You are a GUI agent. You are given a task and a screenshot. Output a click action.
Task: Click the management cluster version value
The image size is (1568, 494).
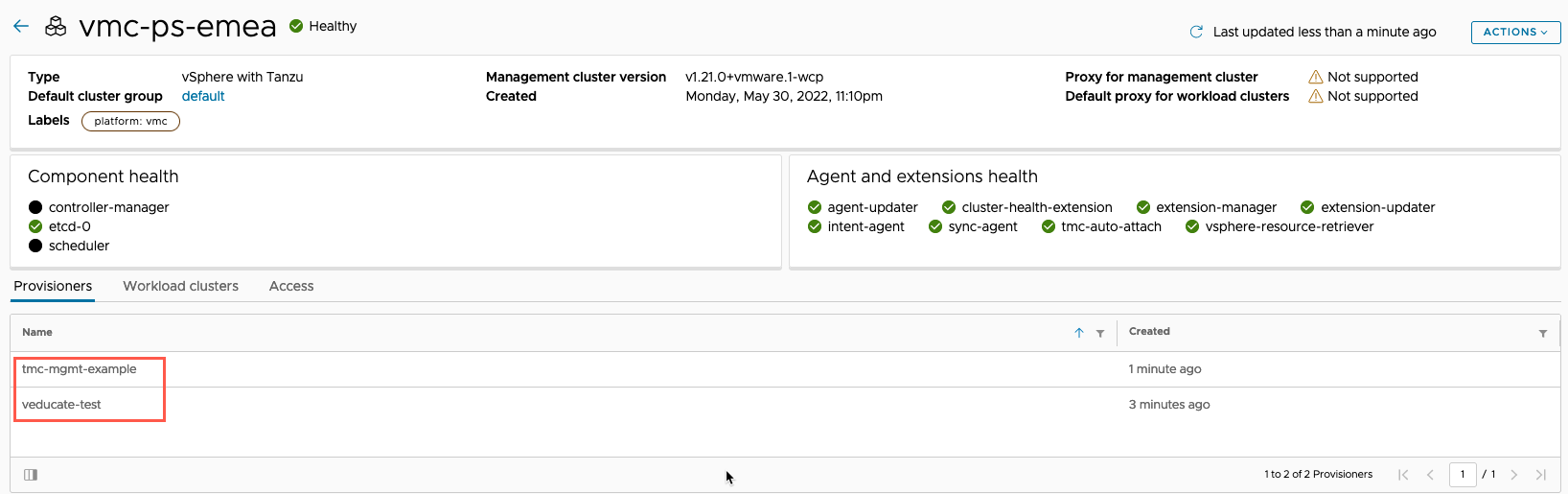coord(754,77)
